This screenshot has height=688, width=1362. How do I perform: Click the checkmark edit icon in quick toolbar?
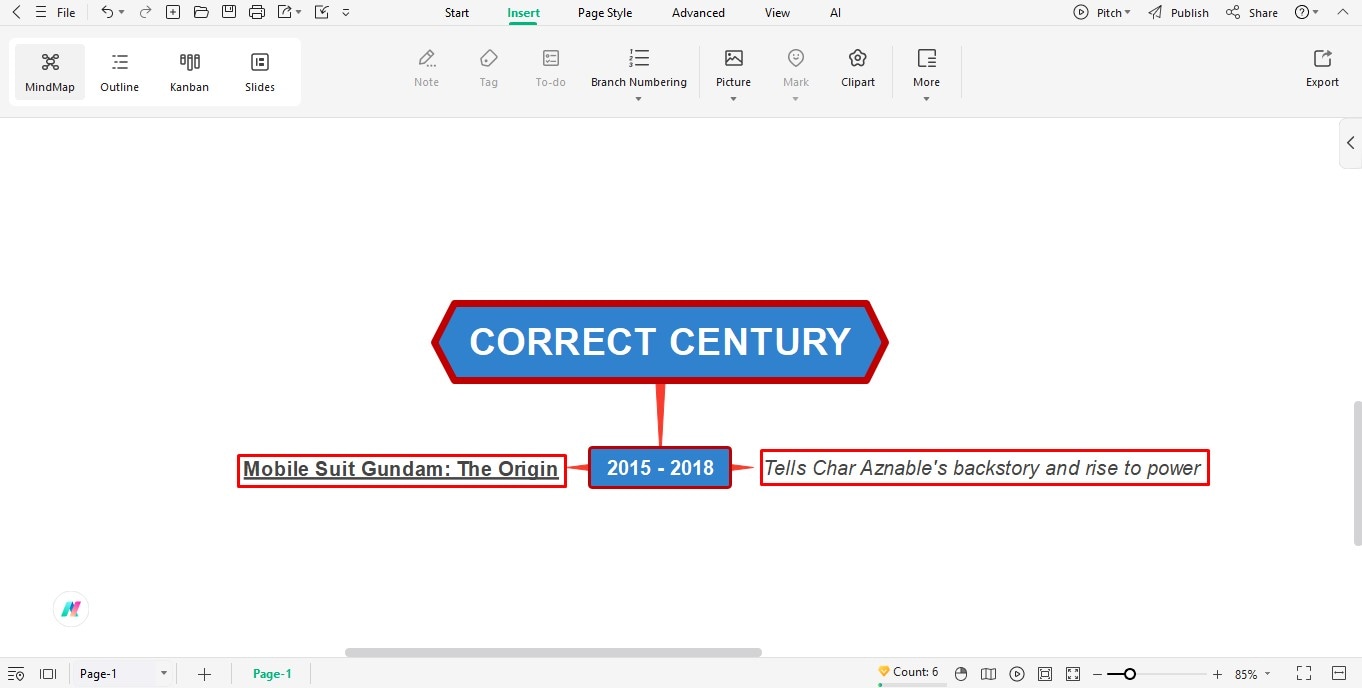[x=321, y=12]
